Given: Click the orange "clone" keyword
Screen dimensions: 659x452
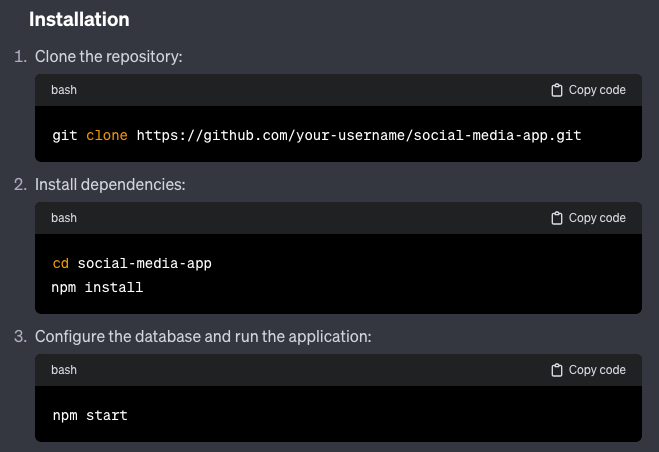Looking at the screenshot, I should coord(106,134).
